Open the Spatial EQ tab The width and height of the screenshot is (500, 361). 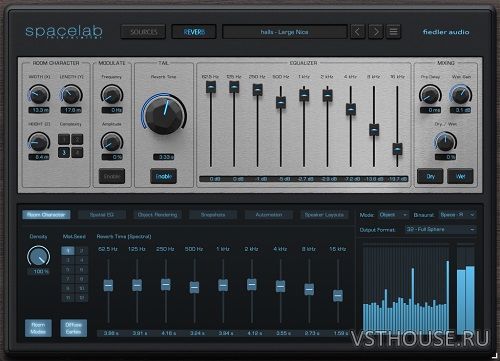click(x=102, y=215)
